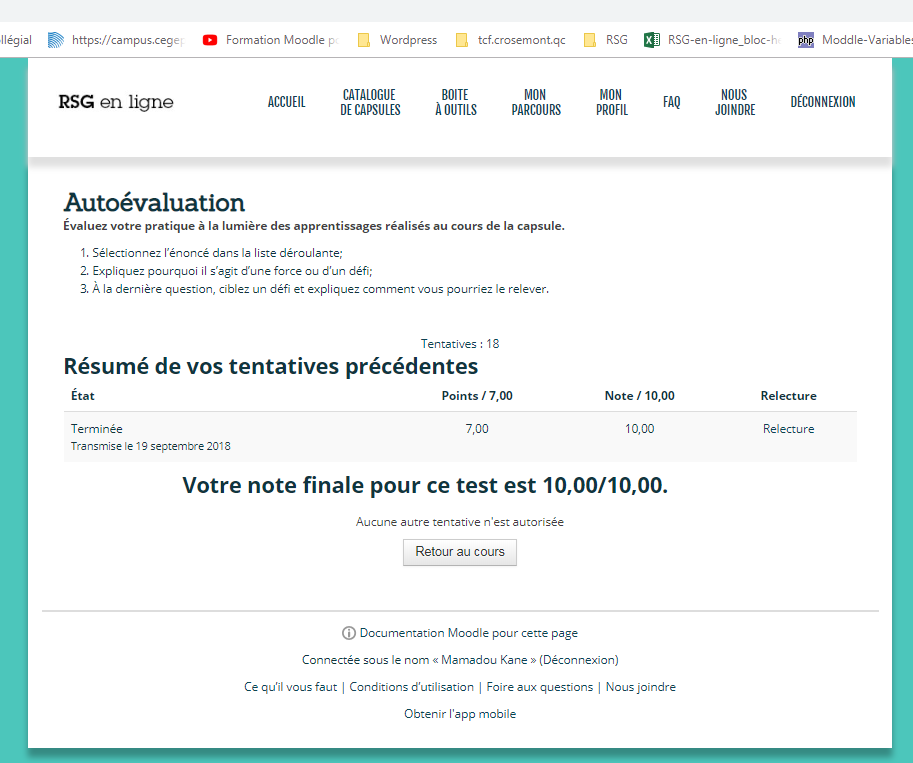Open Boite à outils menu item
The image size is (913, 763).
click(x=455, y=102)
